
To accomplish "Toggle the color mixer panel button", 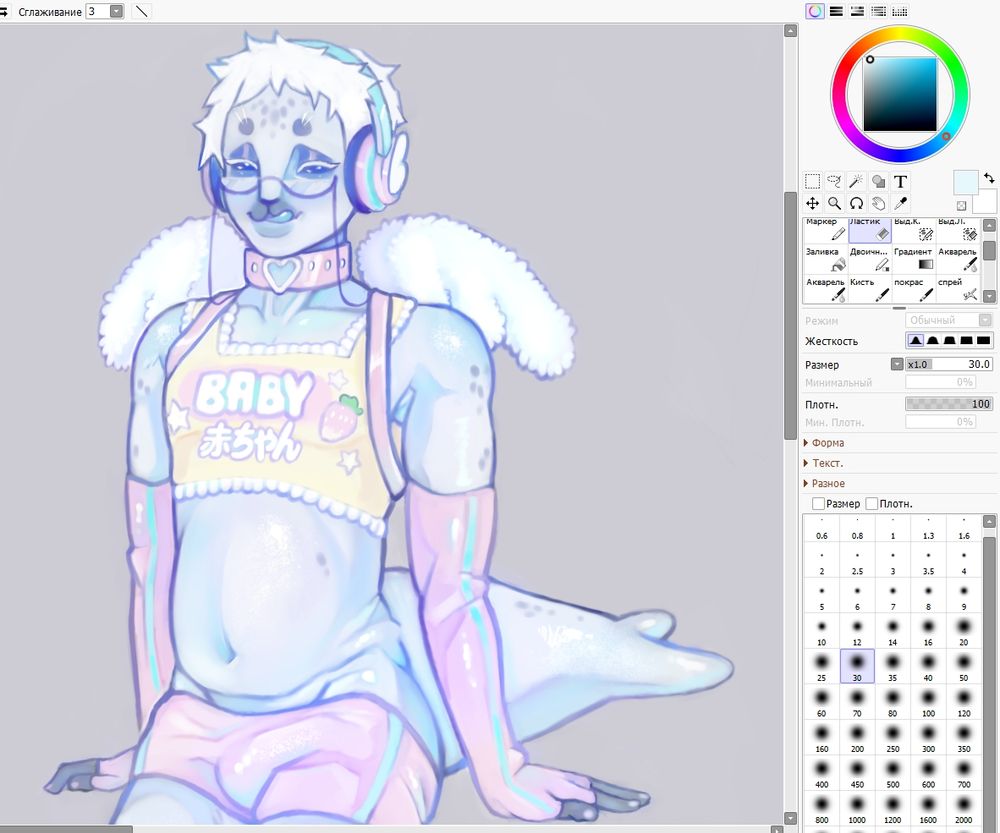I will point(878,11).
